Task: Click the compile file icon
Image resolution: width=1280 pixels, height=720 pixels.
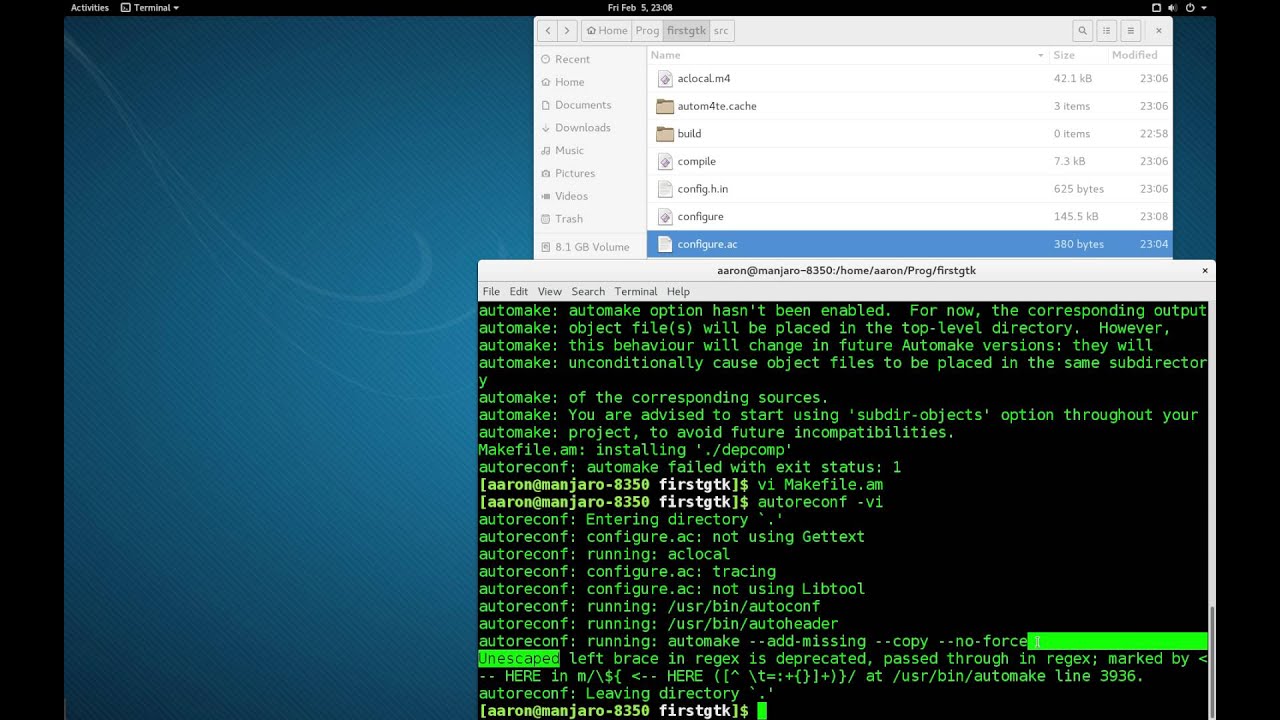Action: [665, 161]
